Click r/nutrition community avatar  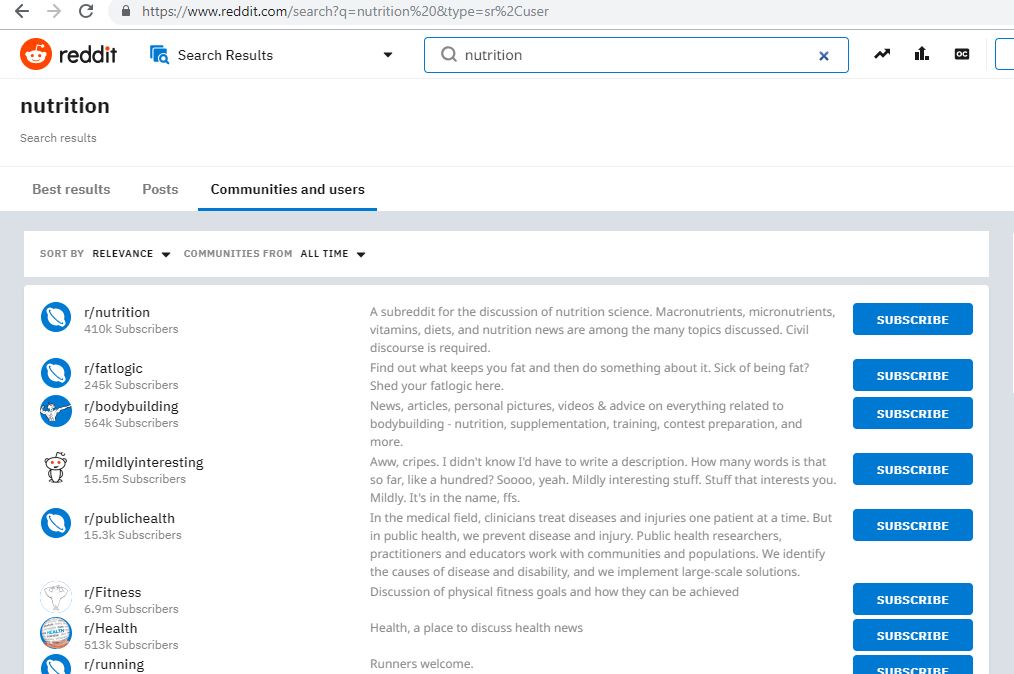click(x=56, y=318)
